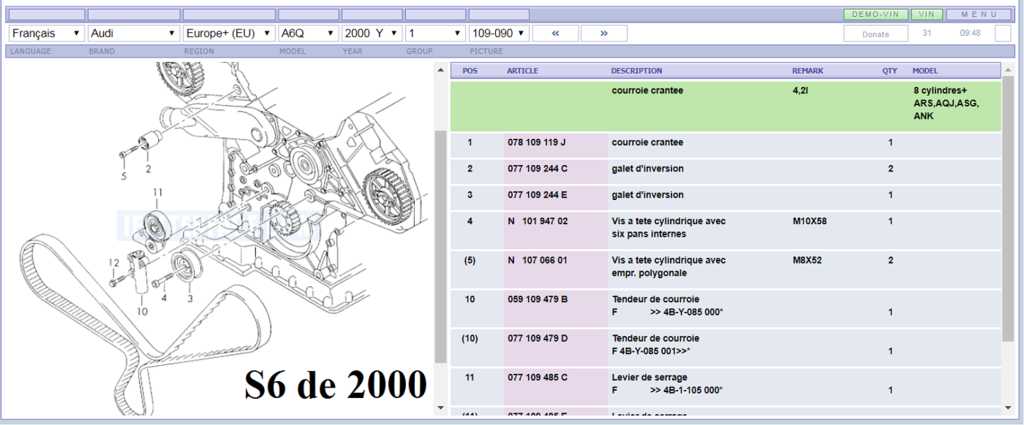The width and height of the screenshot is (1024, 425).
Task: Select the DEMO-VIN tab
Action: (x=876, y=15)
